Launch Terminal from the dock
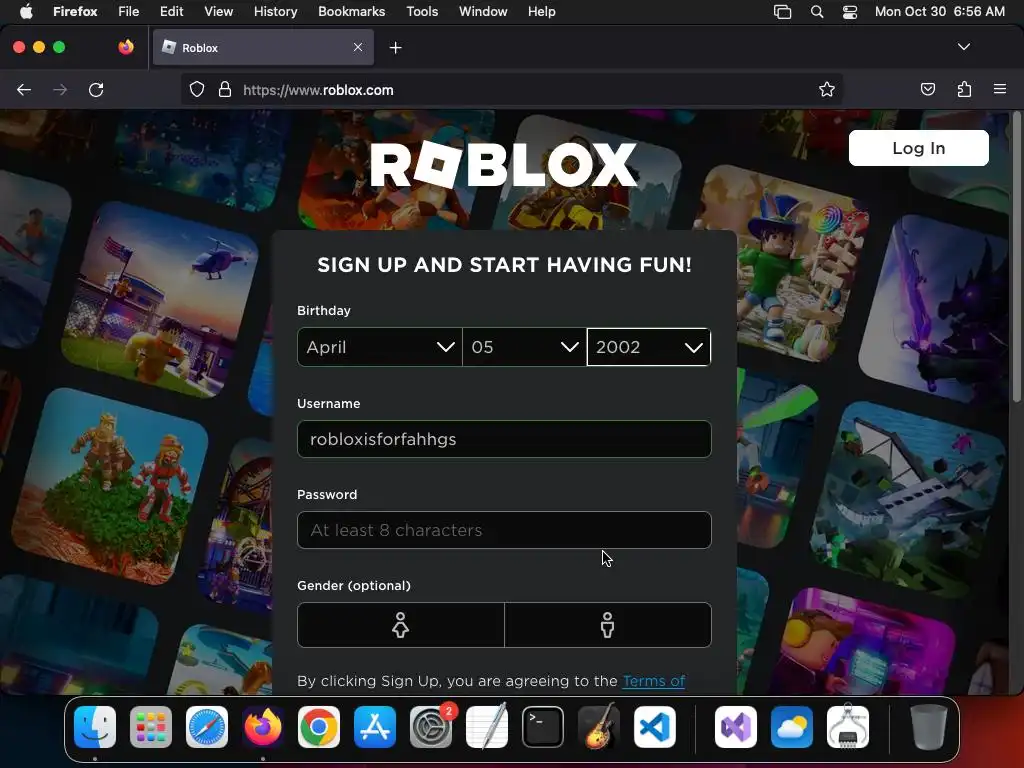Image resolution: width=1024 pixels, height=768 pixels. click(543, 727)
